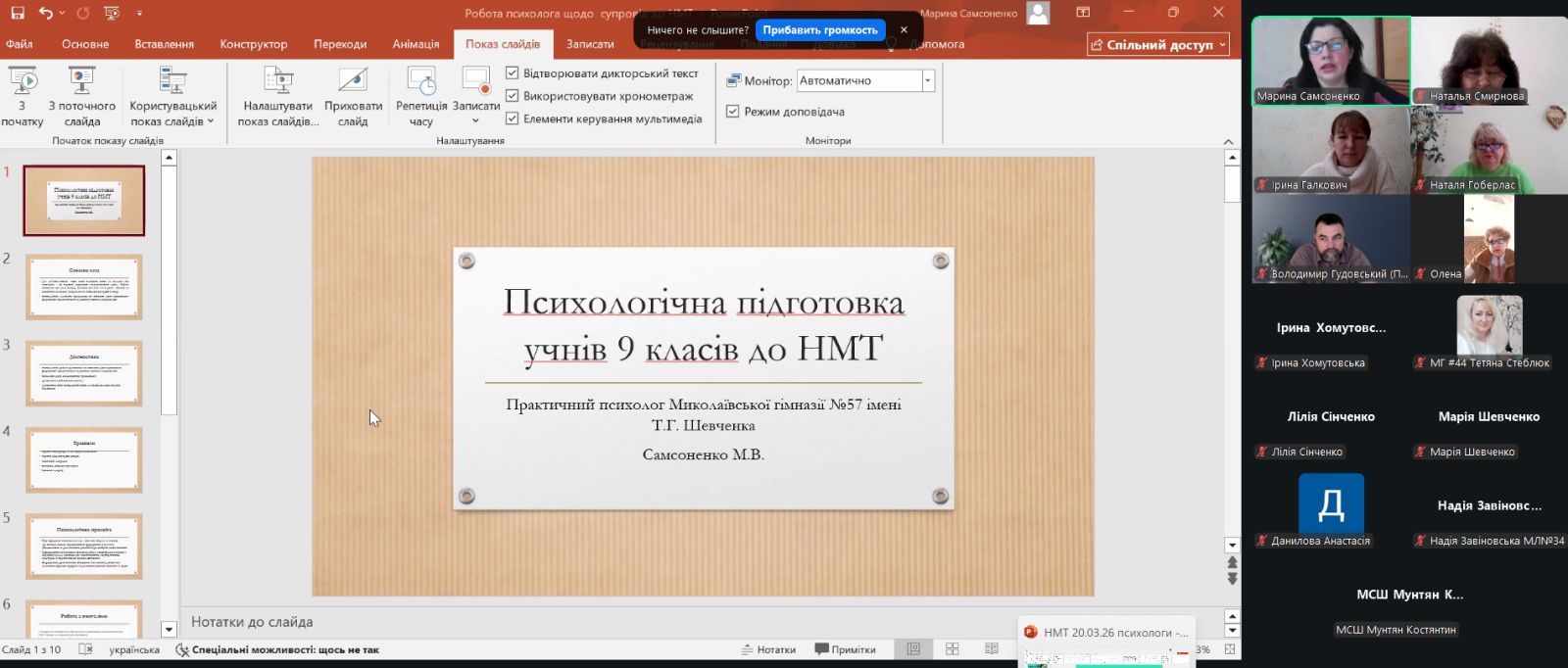Open the Вставлення ribbon tab
This screenshot has height=668, width=1568.
point(164,44)
